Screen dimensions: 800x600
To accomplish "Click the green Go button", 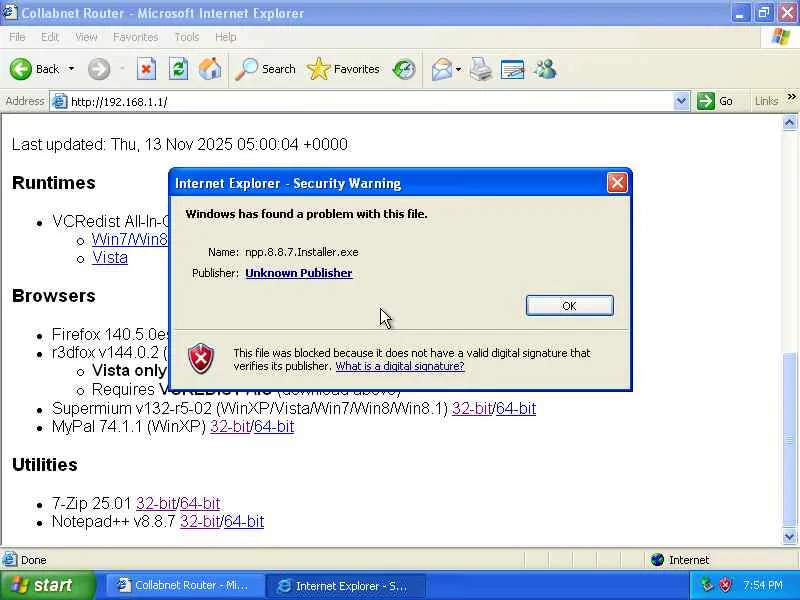I will [715, 101].
